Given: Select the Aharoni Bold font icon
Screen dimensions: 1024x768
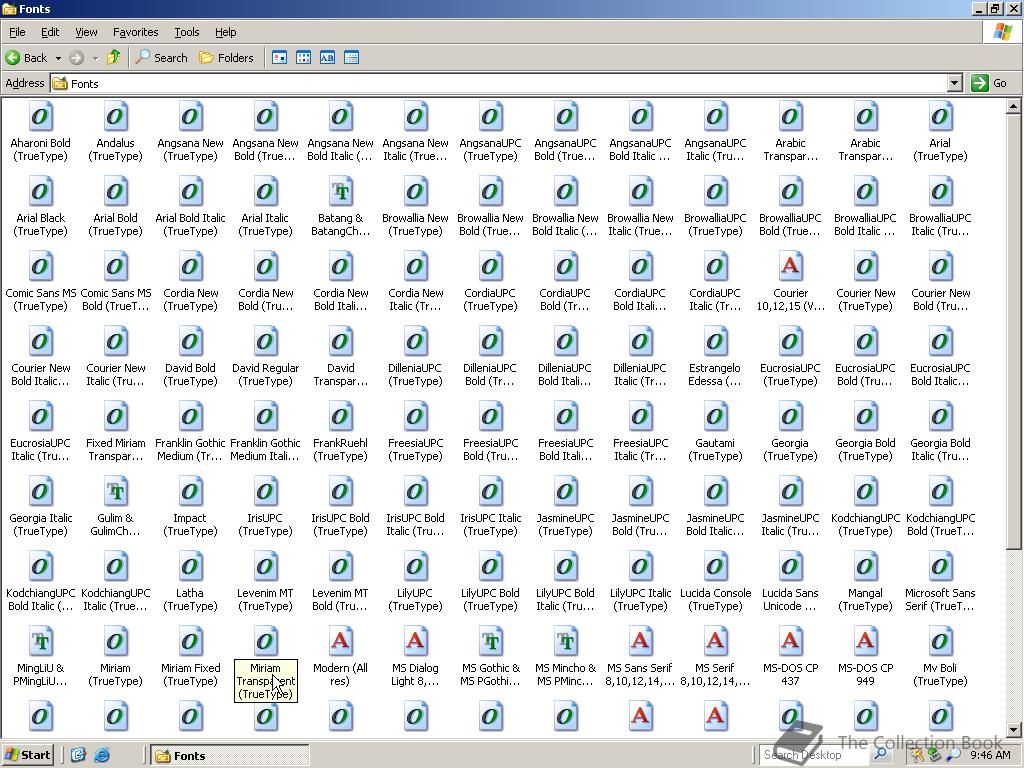Looking at the screenshot, I should coord(40,118).
